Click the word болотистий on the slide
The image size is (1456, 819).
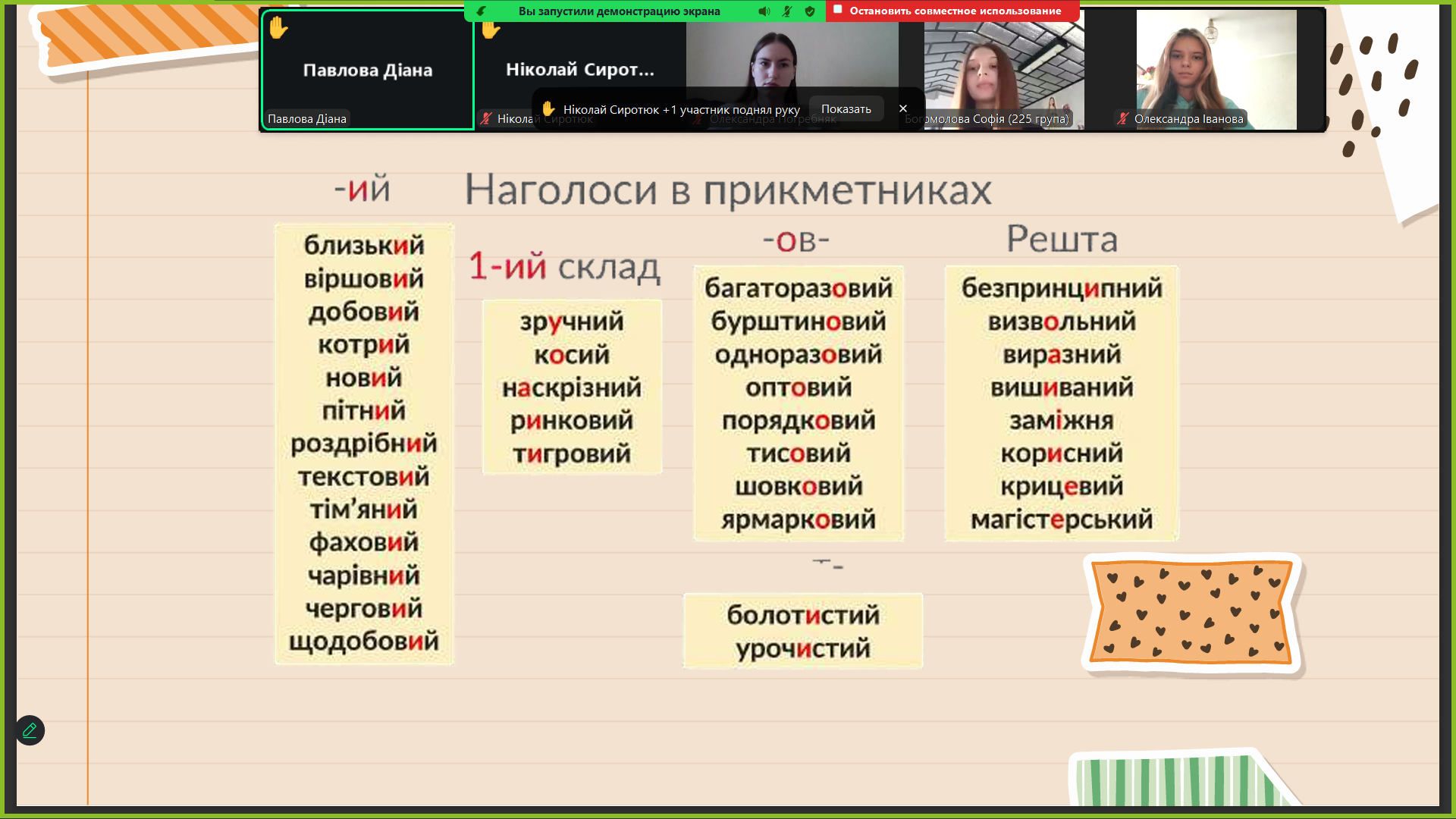point(802,615)
